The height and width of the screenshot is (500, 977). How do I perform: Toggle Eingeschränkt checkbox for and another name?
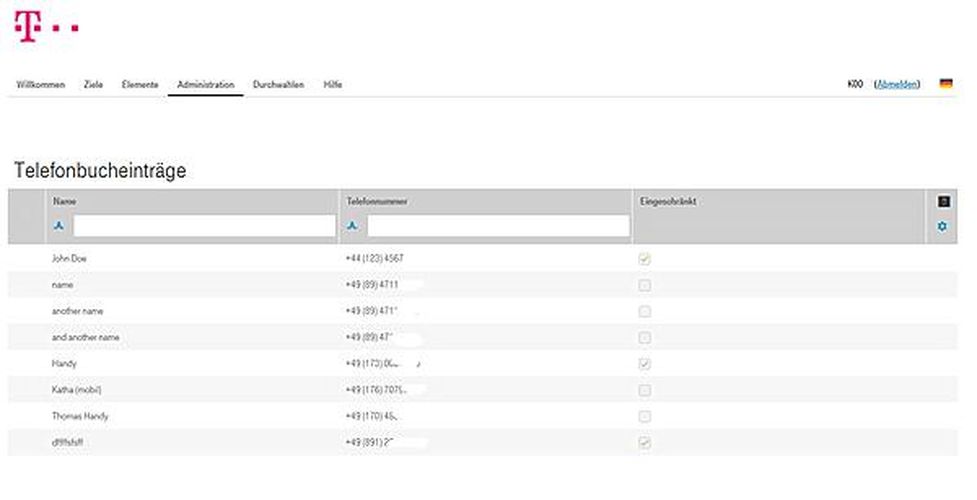click(x=645, y=337)
